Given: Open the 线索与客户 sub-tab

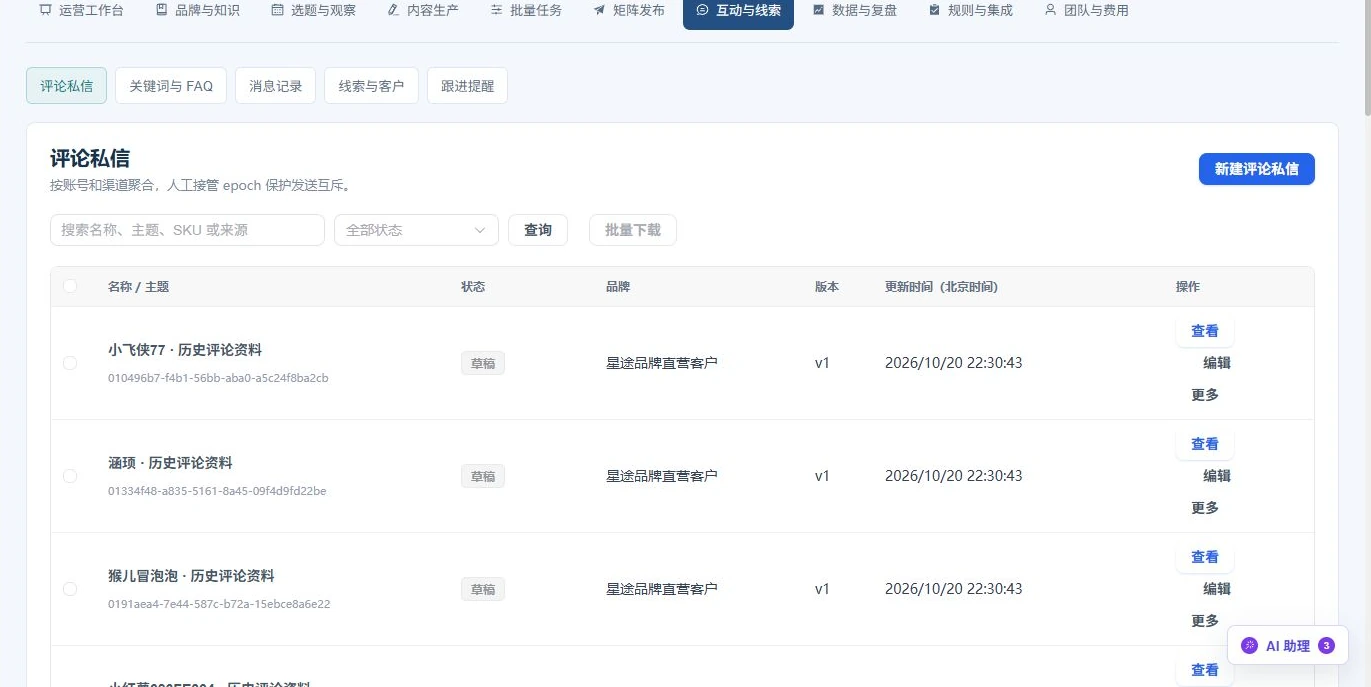Looking at the screenshot, I should [371, 86].
